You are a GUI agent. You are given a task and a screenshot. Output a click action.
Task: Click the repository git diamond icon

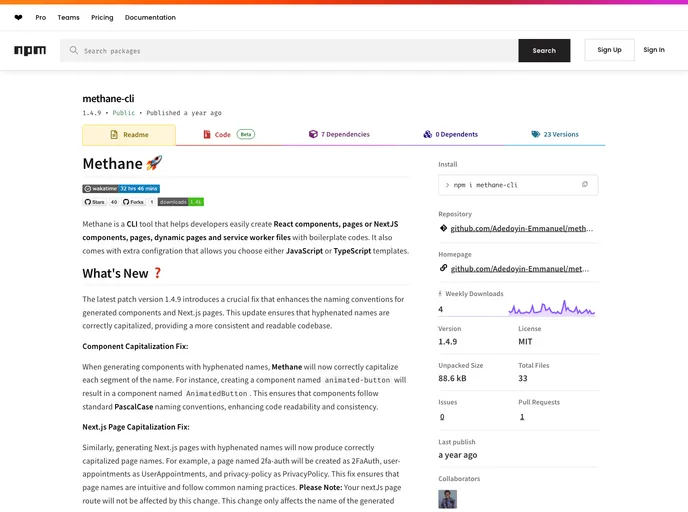pyautogui.click(x=443, y=228)
